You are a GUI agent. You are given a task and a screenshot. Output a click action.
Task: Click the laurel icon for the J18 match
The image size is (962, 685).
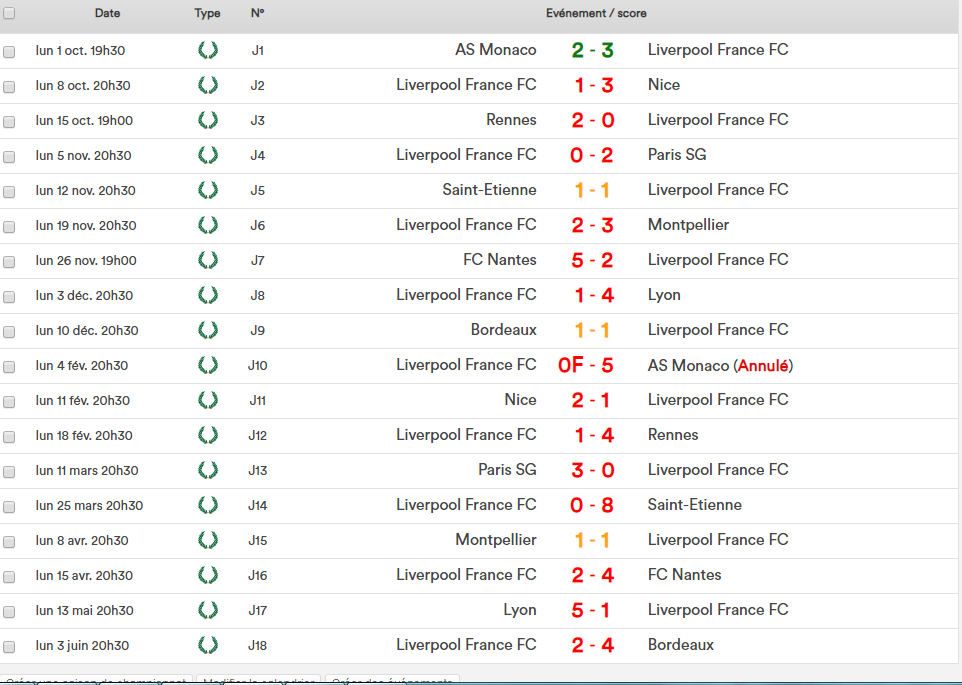pos(208,645)
